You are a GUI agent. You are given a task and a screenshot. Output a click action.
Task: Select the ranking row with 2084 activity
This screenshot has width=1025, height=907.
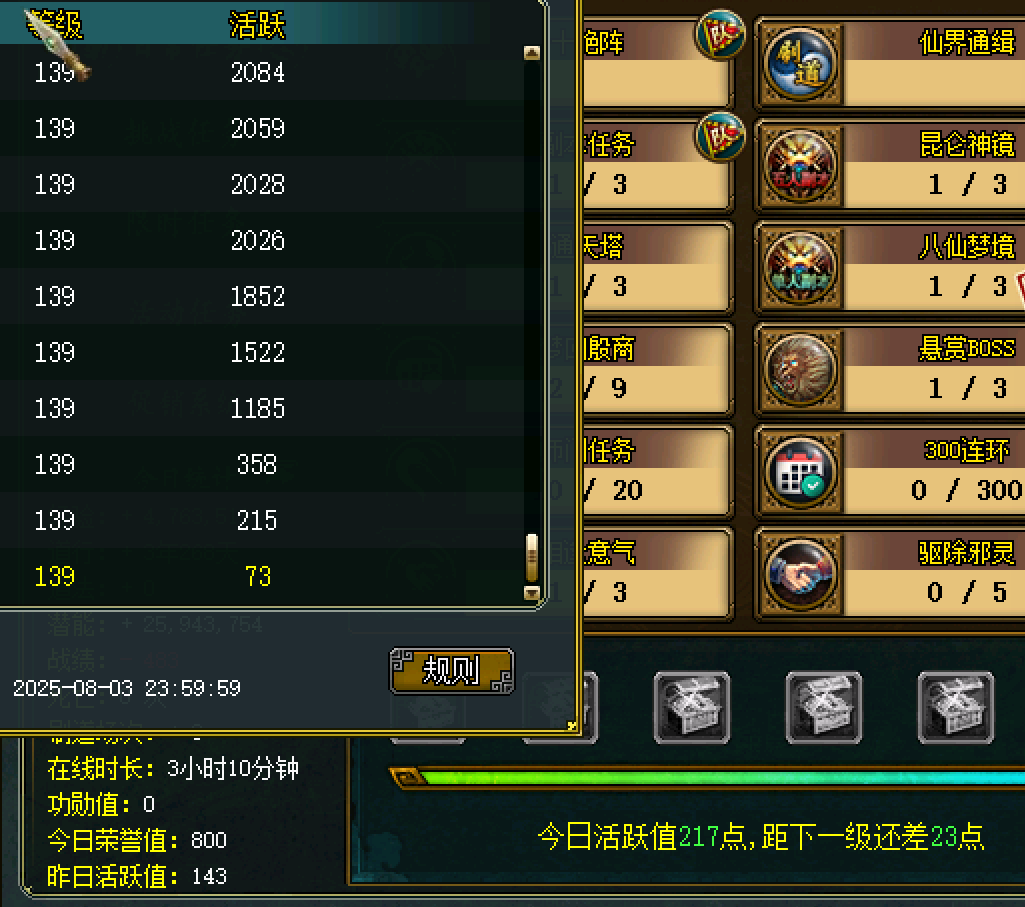coord(261,72)
